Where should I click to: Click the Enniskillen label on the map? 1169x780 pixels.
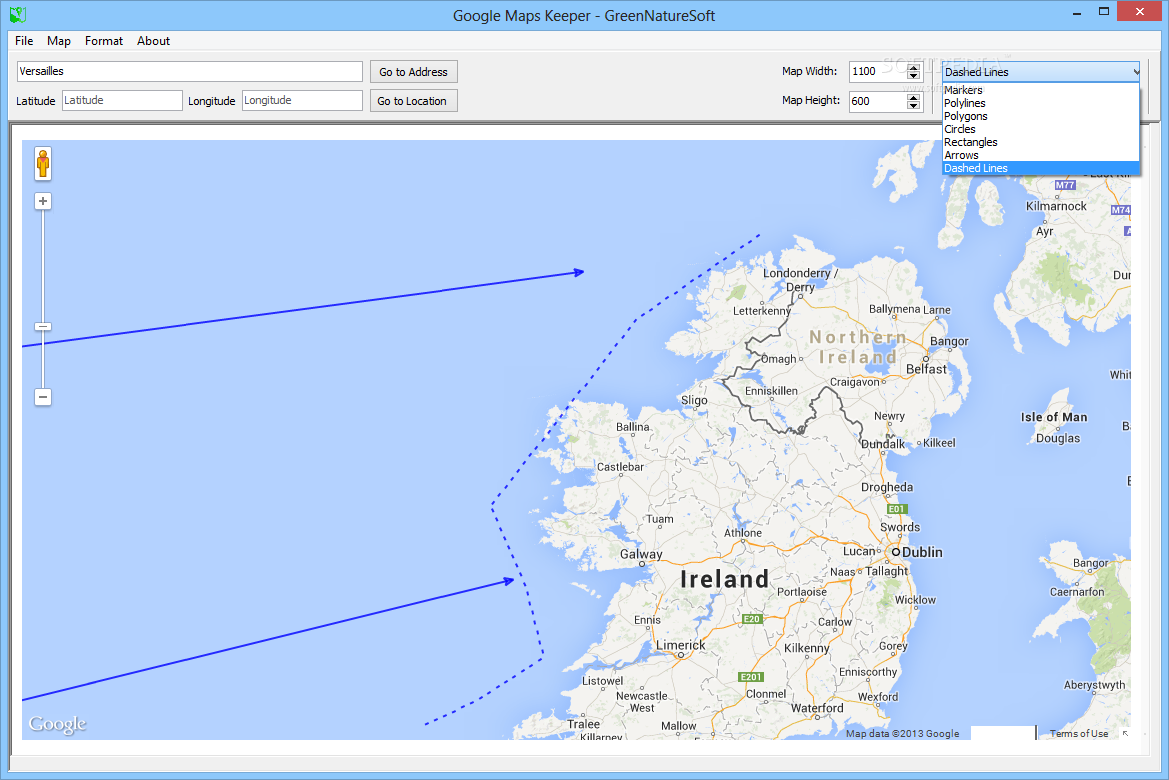[x=771, y=391]
